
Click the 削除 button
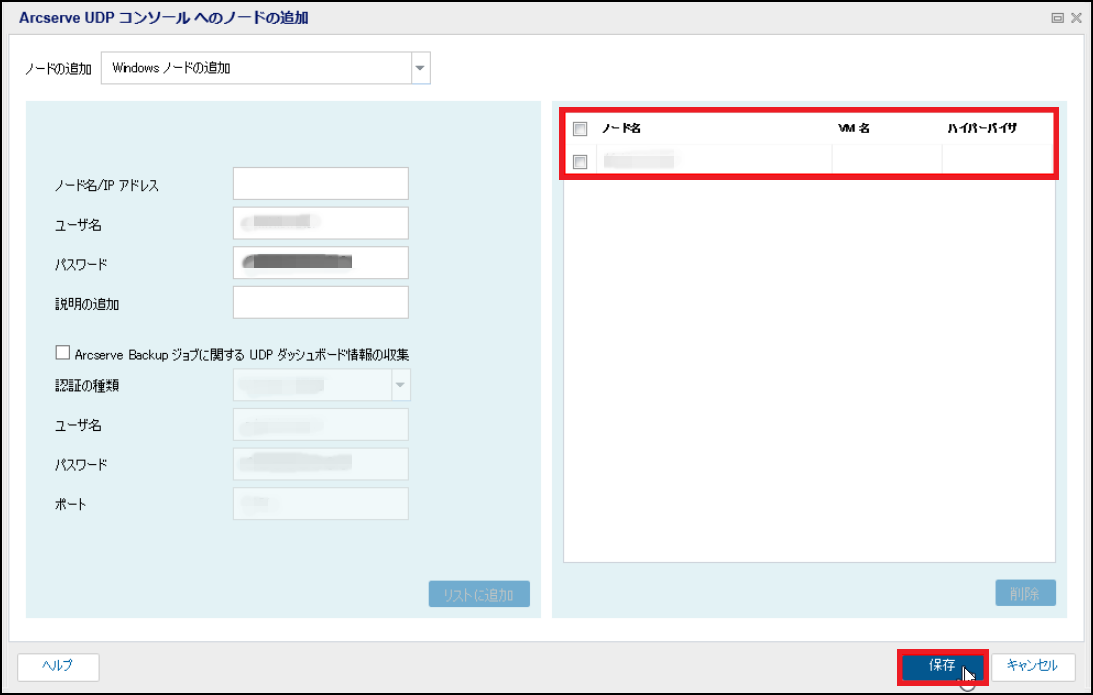(x=1025, y=593)
